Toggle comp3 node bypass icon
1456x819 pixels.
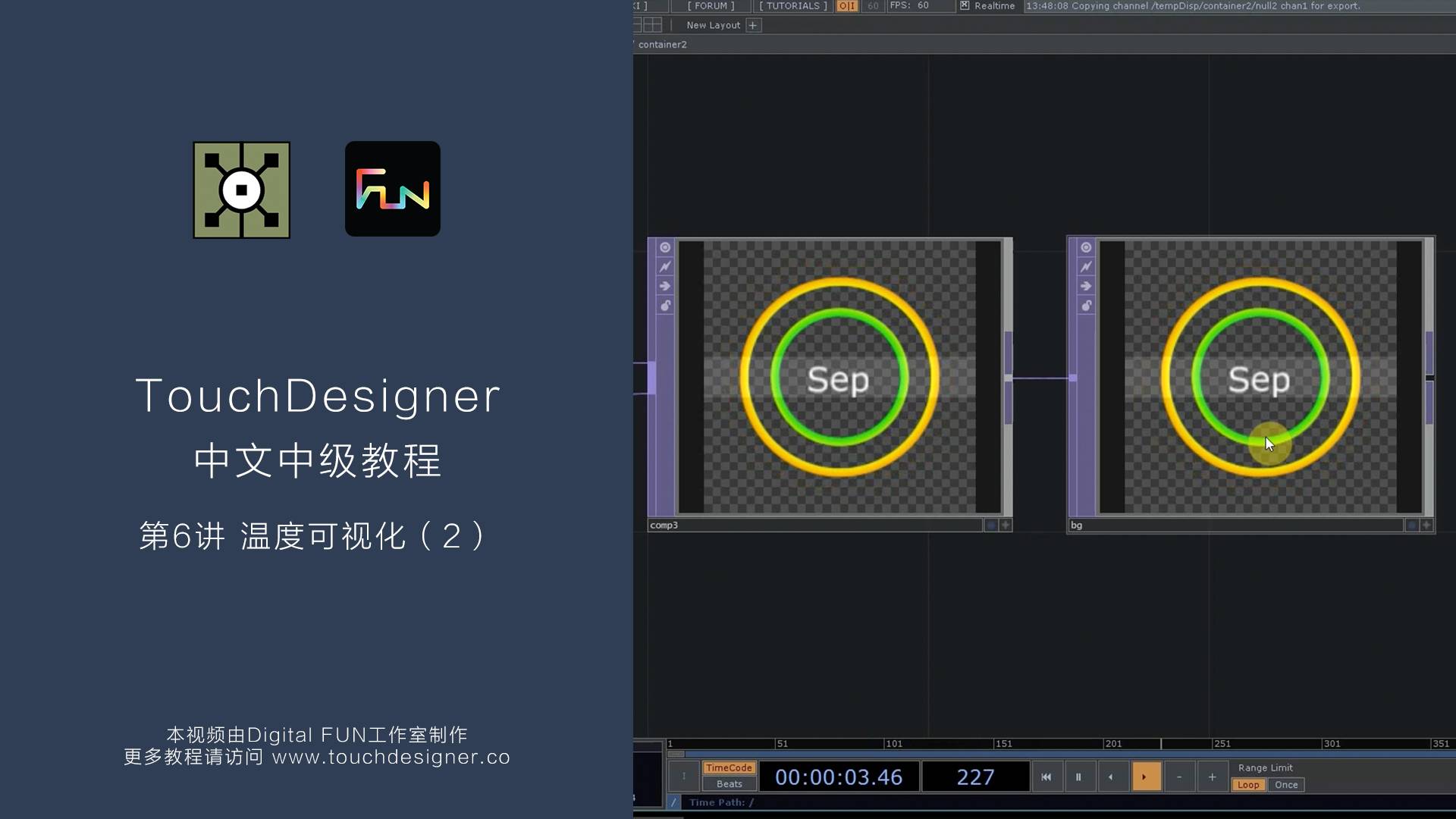[665, 267]
